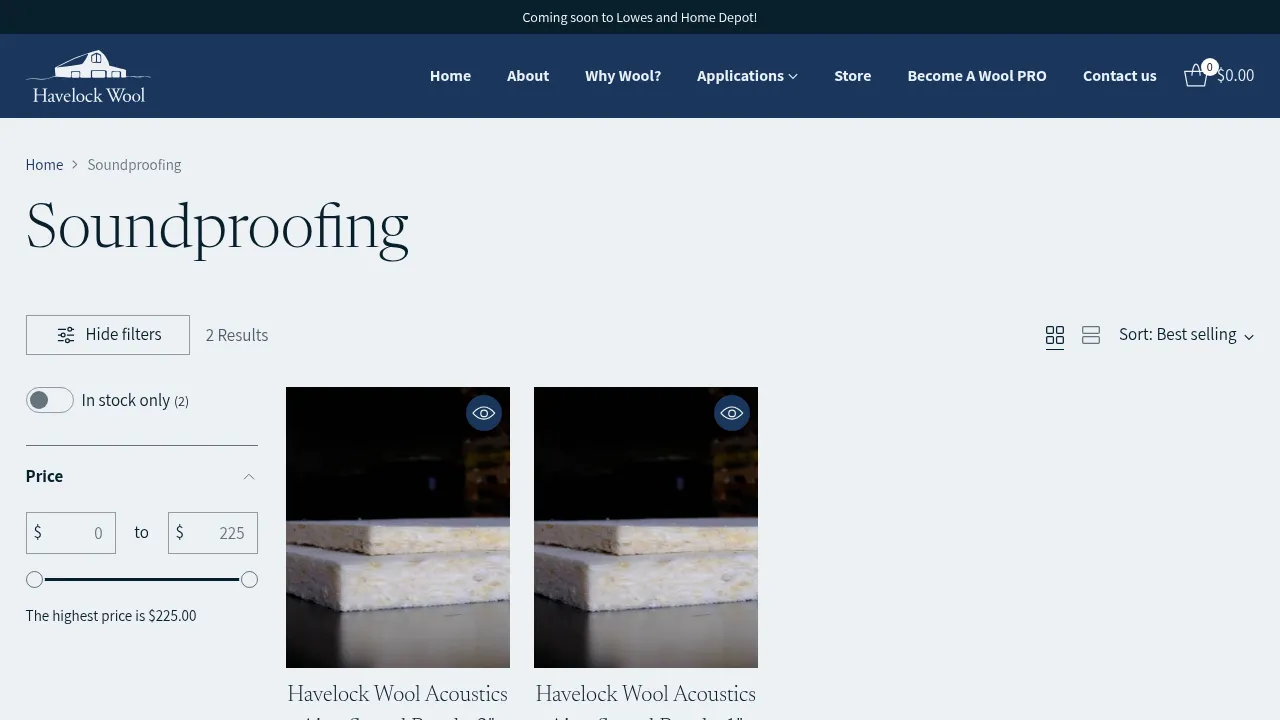Click Home breadcrumb link
This screenshot has height=720, width=1280.
pos(44,165)
